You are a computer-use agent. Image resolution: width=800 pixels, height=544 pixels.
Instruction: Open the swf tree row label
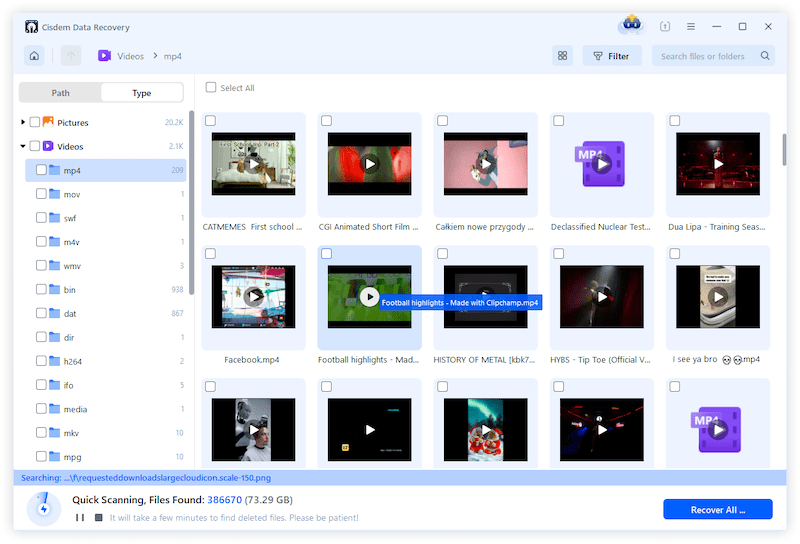pos(70,218)
